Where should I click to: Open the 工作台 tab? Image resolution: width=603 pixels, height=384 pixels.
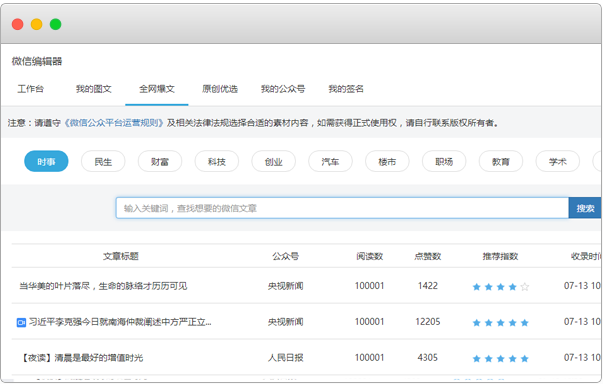[30, 89]
